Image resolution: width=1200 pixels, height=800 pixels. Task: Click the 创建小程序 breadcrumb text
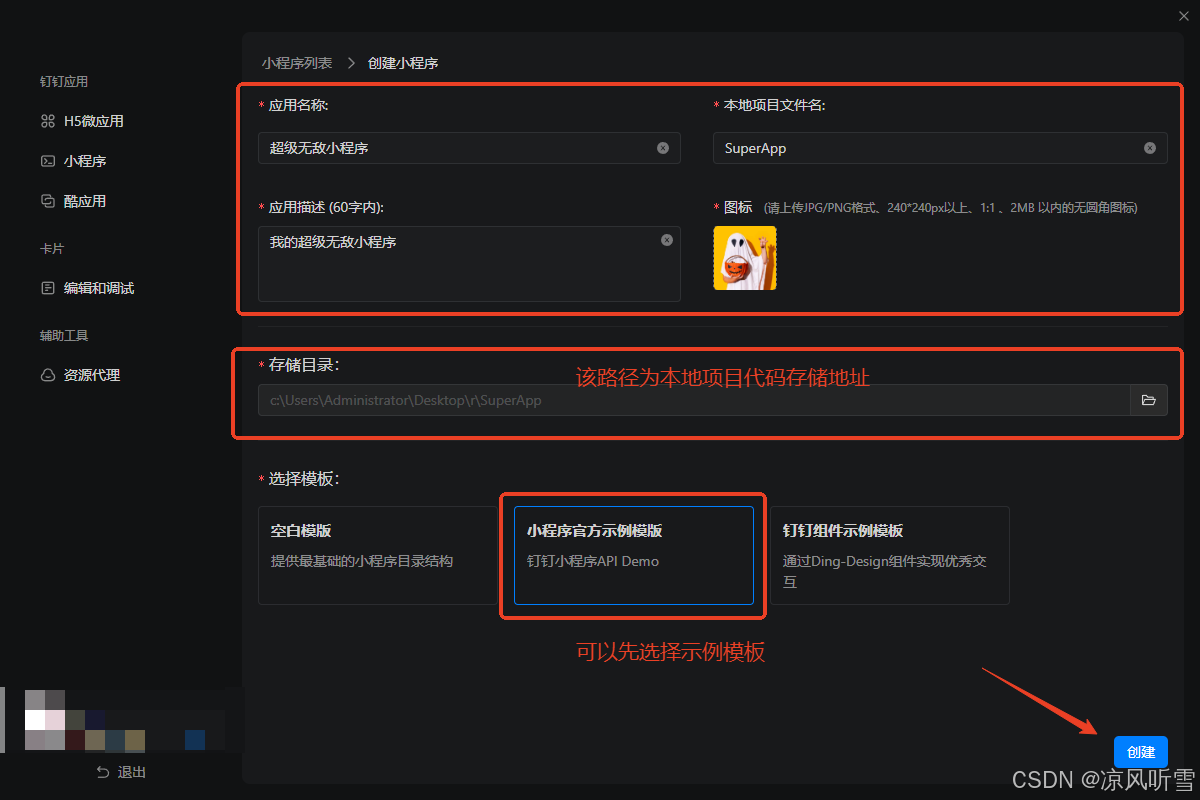pyautogui.click(x=403, y=63)
